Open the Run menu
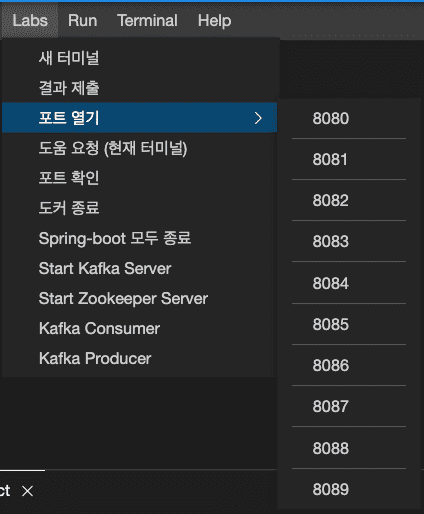 click(x=82, y=20)
